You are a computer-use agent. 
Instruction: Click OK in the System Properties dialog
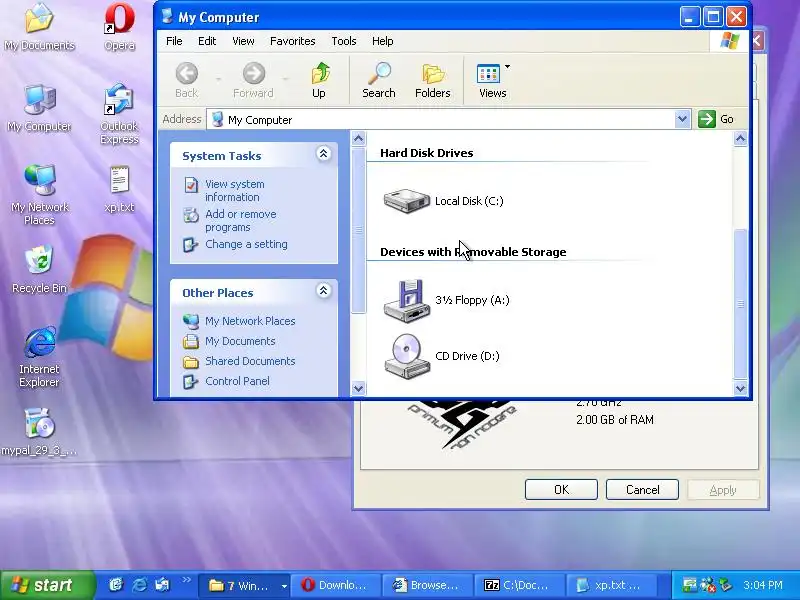561,490
